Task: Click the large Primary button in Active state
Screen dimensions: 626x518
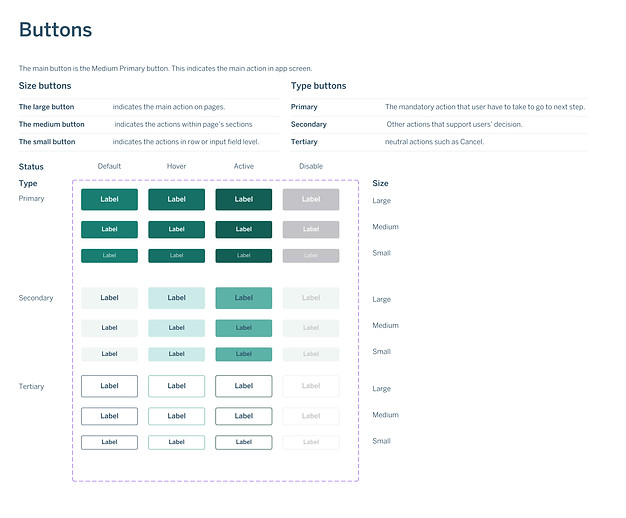Action: [244, 199]
